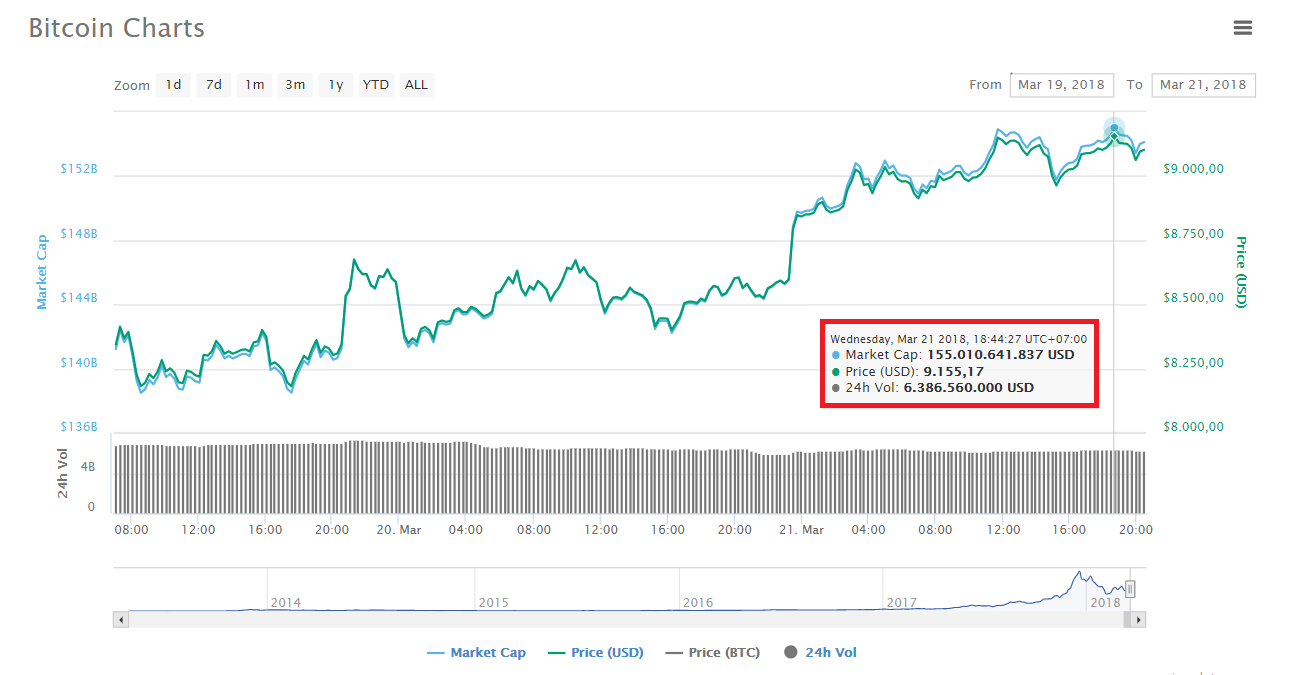Toggle Market Cap series in legend

click(x=477, y=653)
